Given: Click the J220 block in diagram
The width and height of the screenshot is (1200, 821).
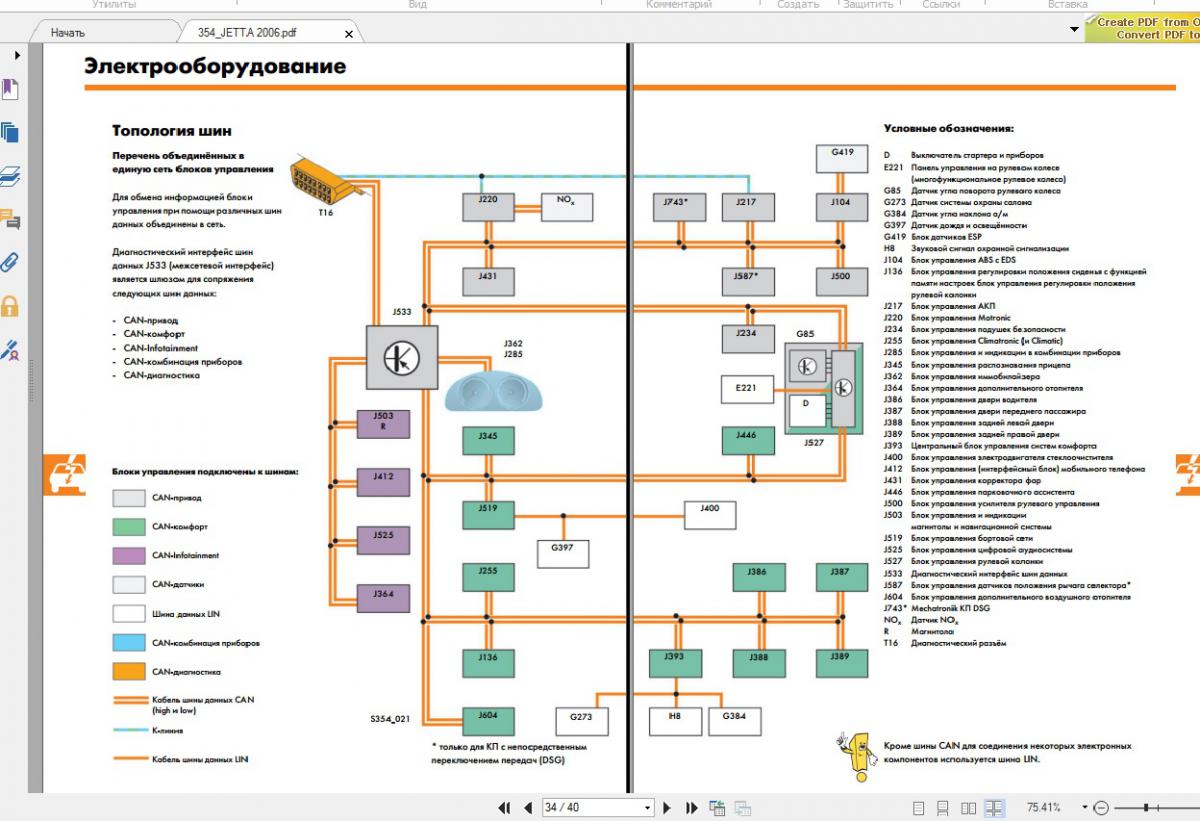Looking at the screenshot, I should point(488,207).
